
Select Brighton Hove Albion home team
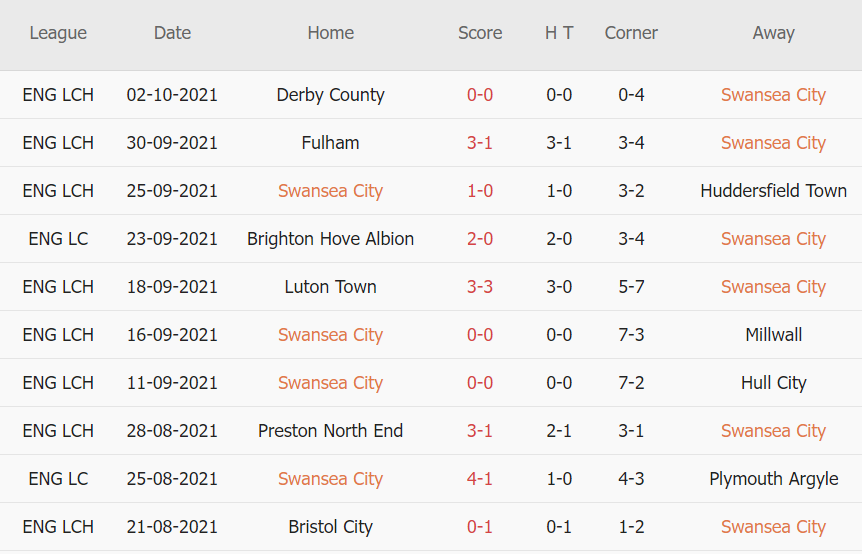(330, 239)
